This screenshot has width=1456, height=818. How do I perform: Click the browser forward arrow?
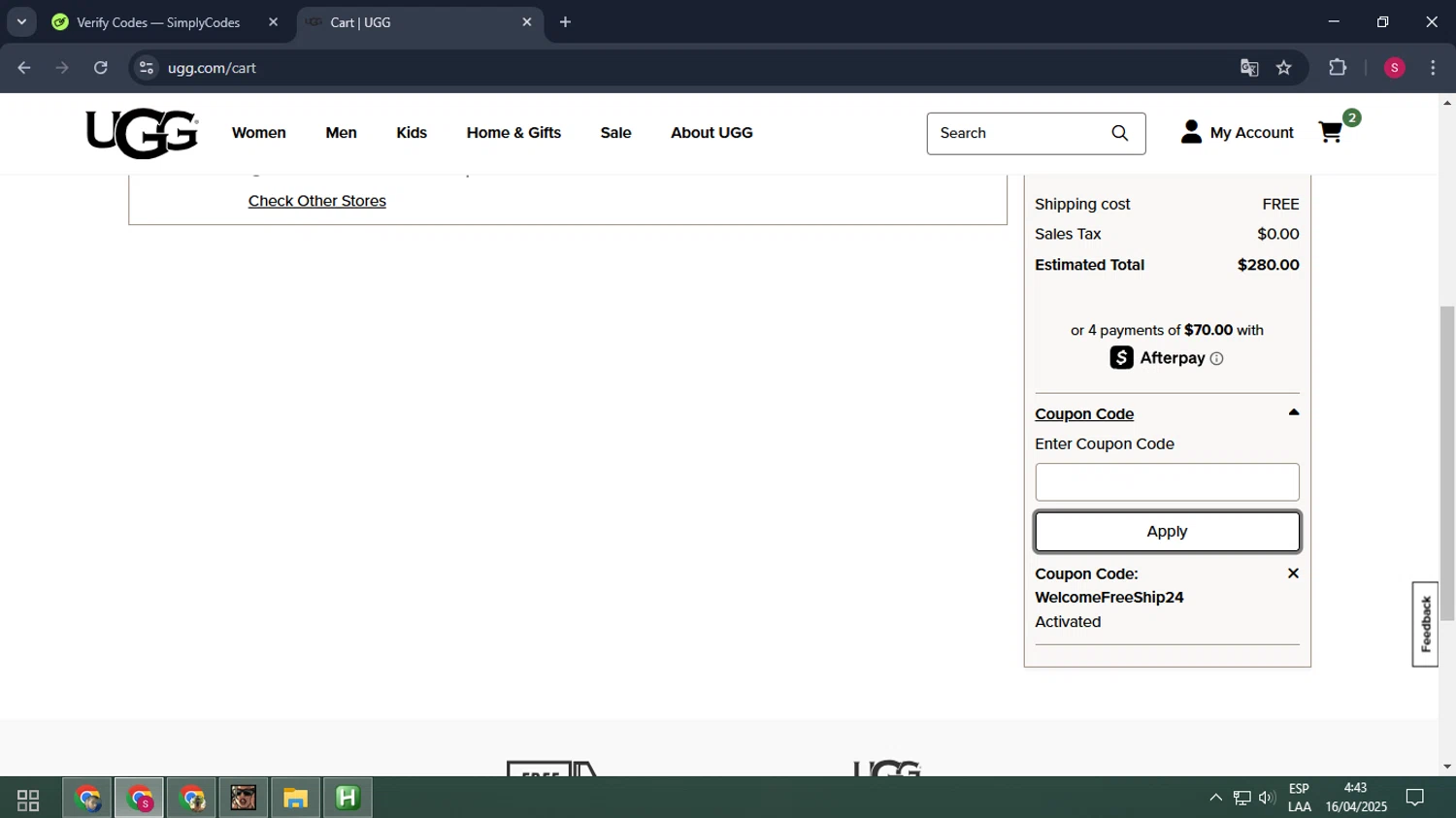click(x=62, y=68)
